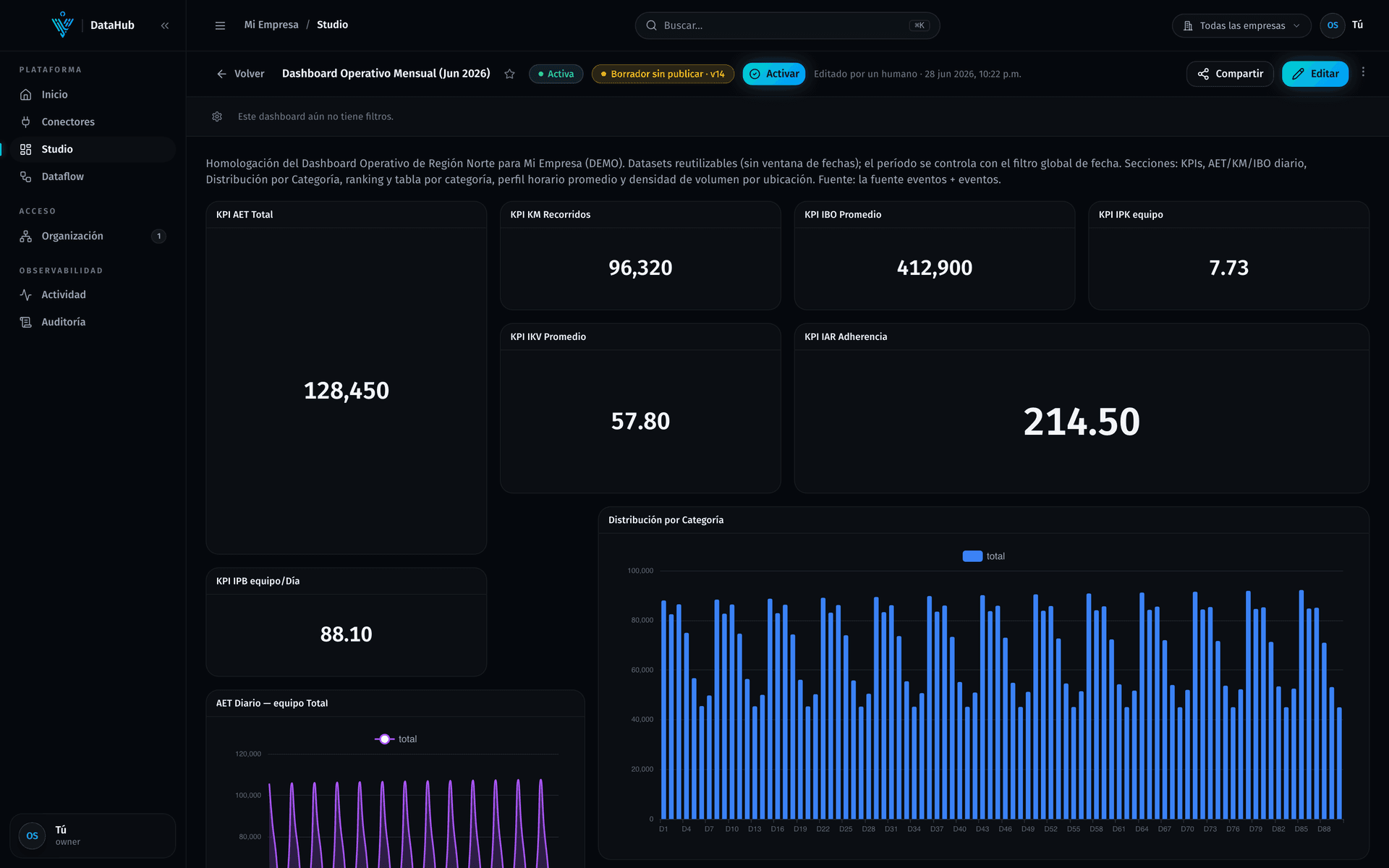Toggle the hamburger menu icon
Screen dimensions: 1389x868
[220, 25]
